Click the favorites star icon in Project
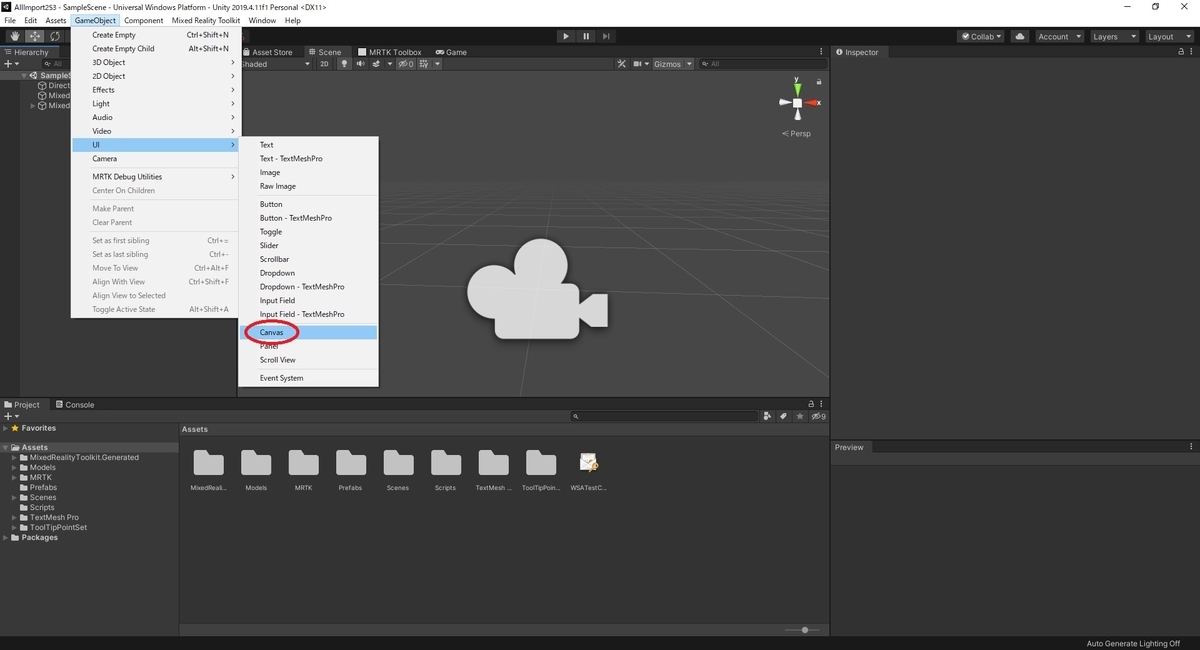The height and width of the screenshot is (650, 1200). (x=800, y=416)
